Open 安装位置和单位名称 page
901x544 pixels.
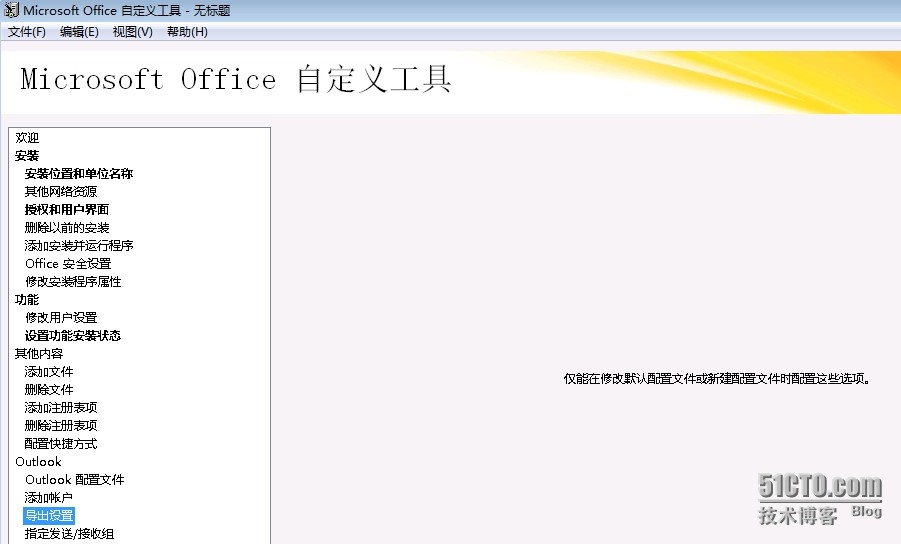click(79, 173)
